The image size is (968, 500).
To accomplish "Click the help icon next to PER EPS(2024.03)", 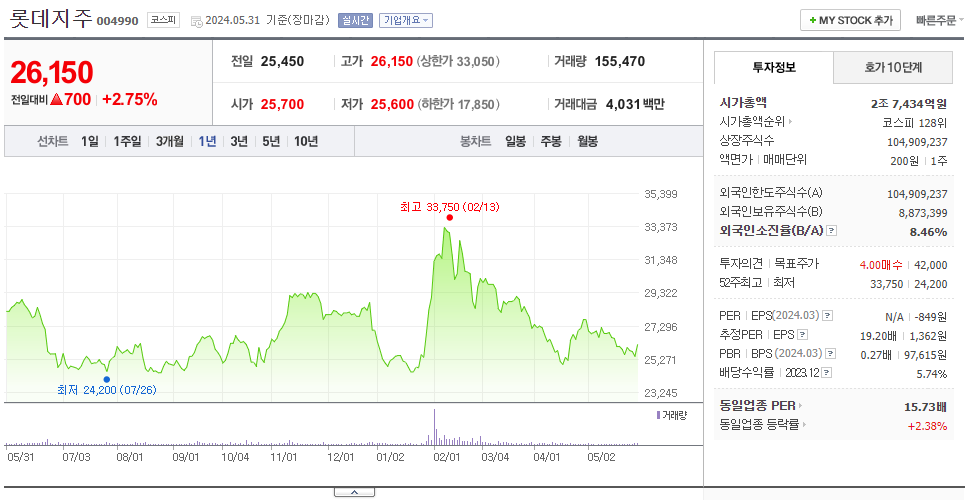I will (x=828, y=316).
